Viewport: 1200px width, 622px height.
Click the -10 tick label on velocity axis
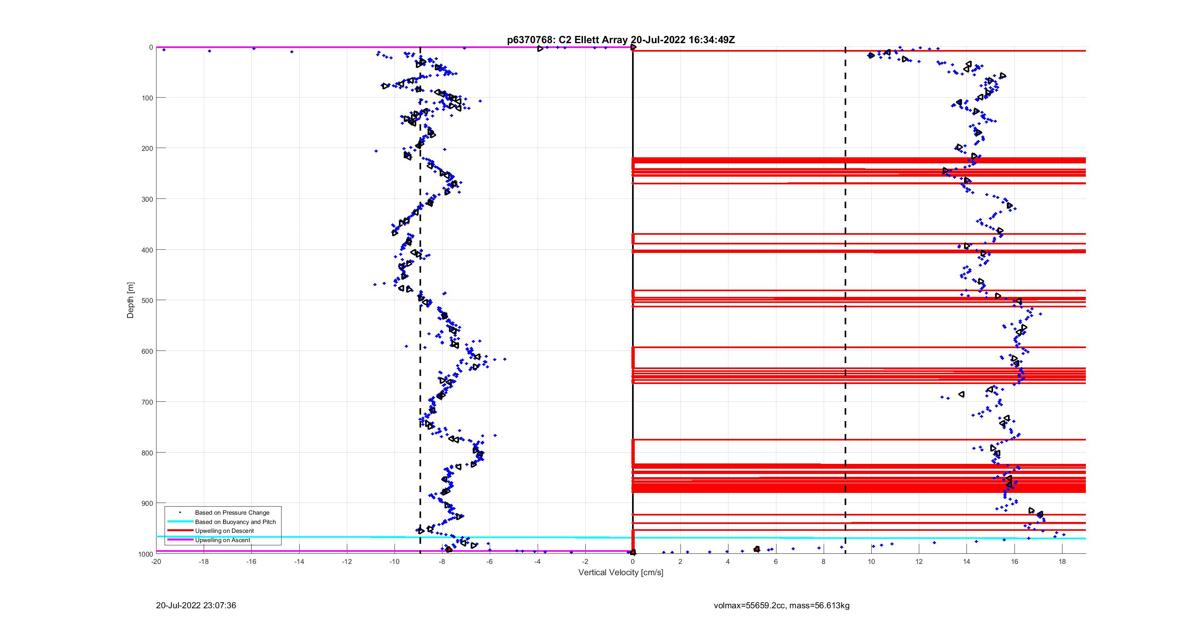click(x=395, y=562)
